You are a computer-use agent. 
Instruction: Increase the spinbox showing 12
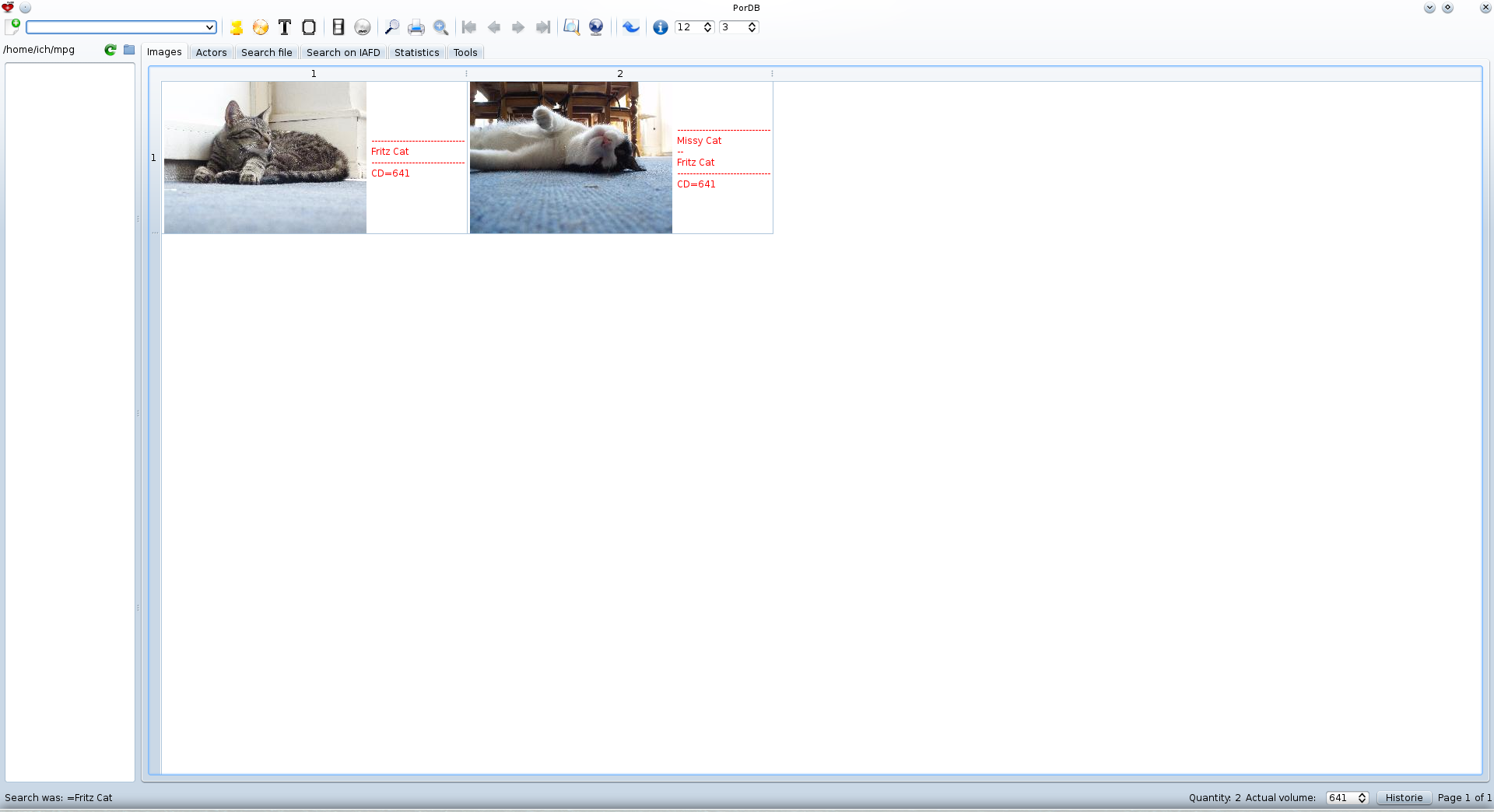[707, 24]
